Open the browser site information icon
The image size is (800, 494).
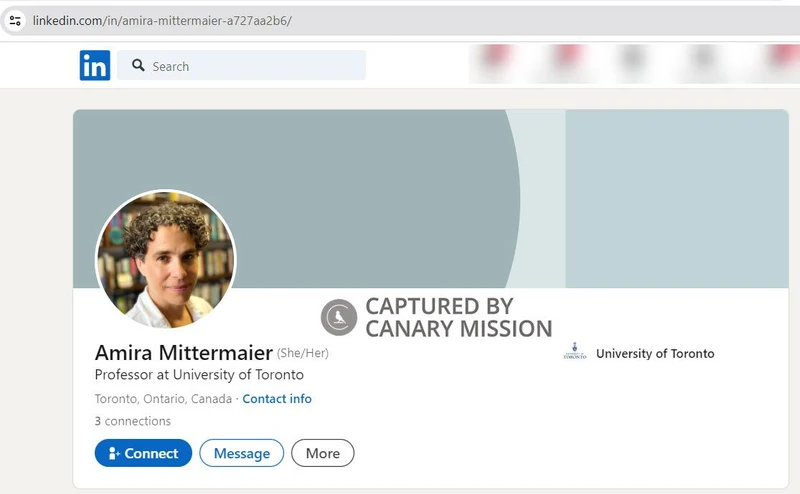[x=15, y=21]
